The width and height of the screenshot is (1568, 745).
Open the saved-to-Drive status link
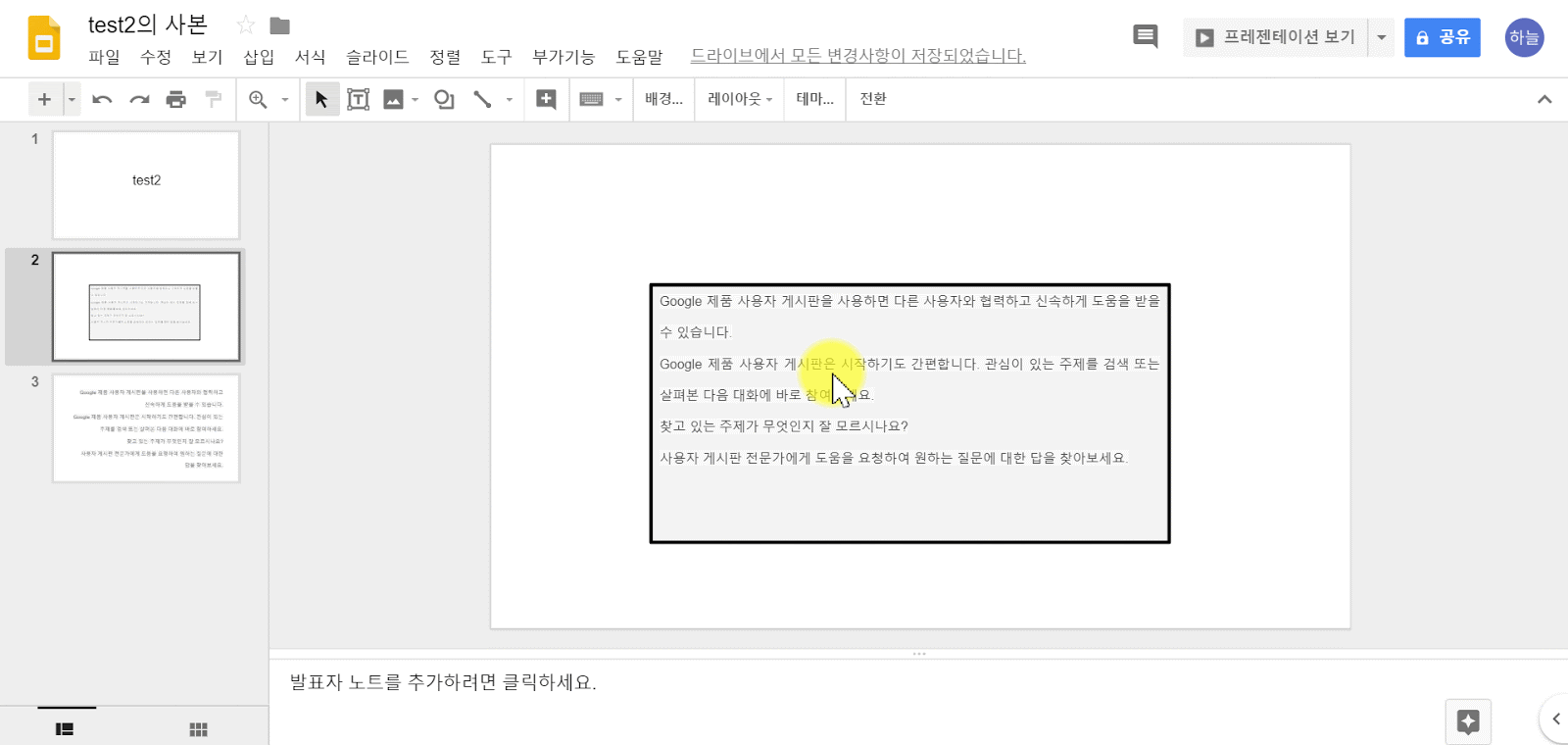point(858,56)
